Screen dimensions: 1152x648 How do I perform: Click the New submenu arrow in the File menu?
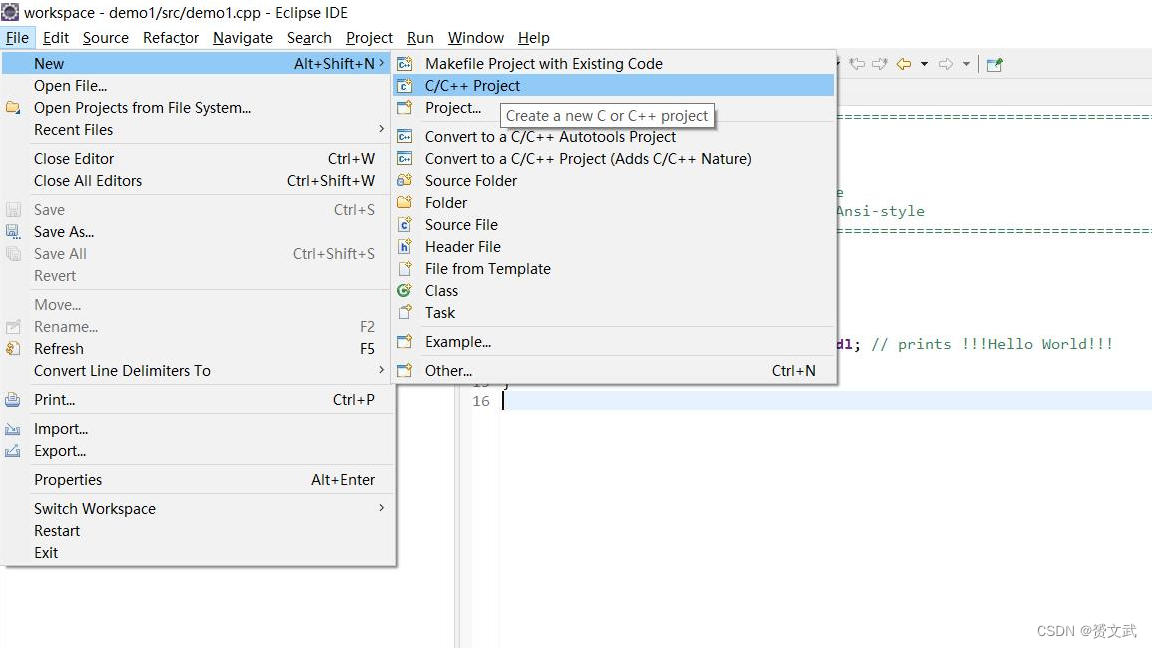tap(381, 64)
